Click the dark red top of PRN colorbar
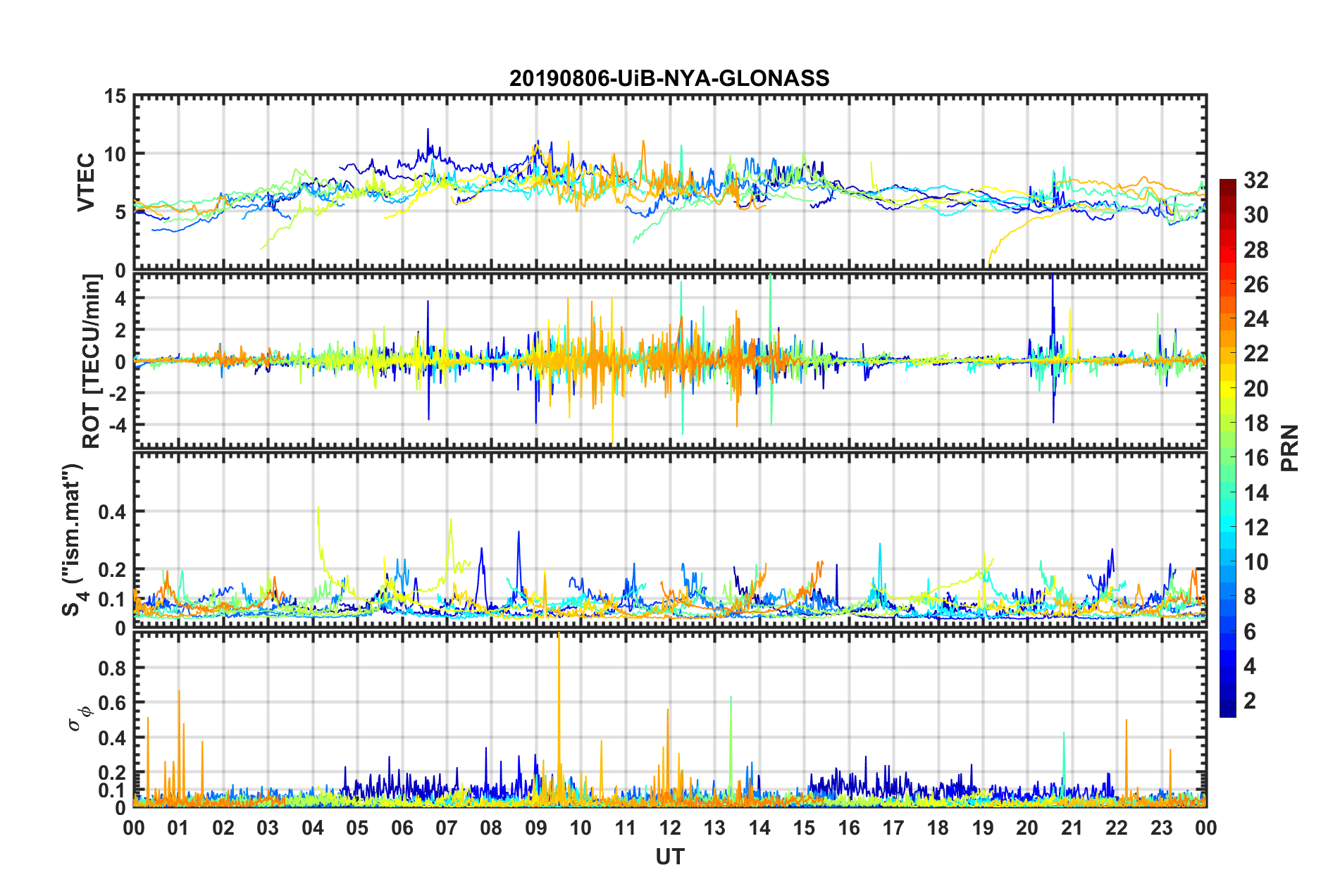This screenshot has width=1340, height=896. [x=1228, y=185]
